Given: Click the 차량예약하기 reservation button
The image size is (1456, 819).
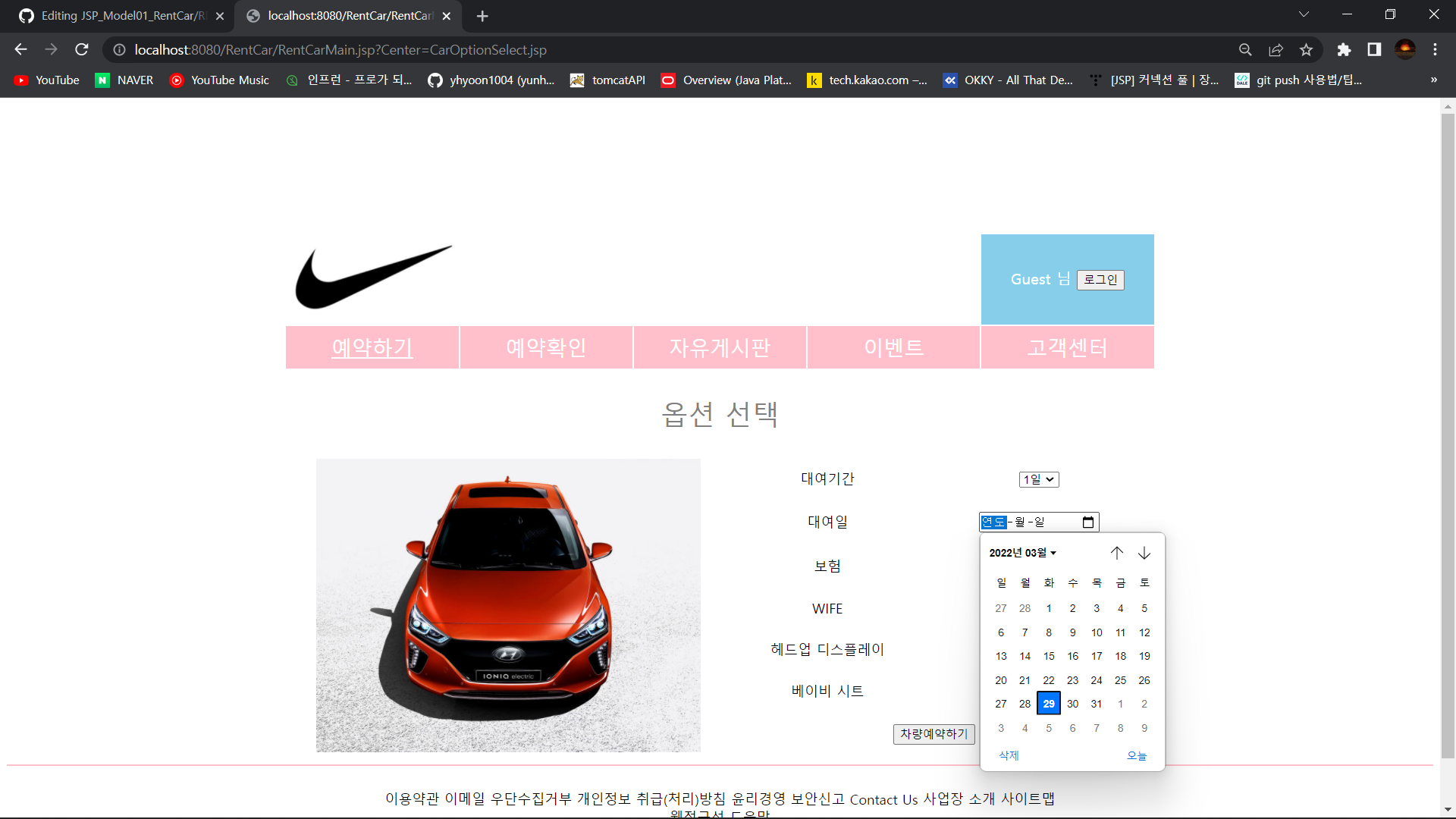Looking at the screenshot, I should pos(934,734).
